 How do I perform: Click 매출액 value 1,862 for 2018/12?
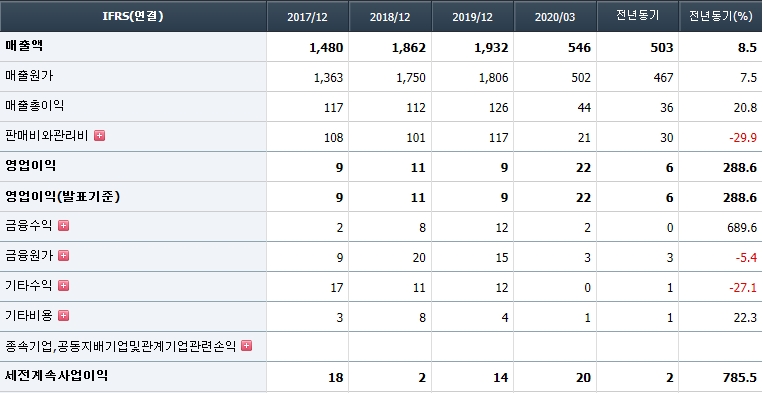point(409,48)
